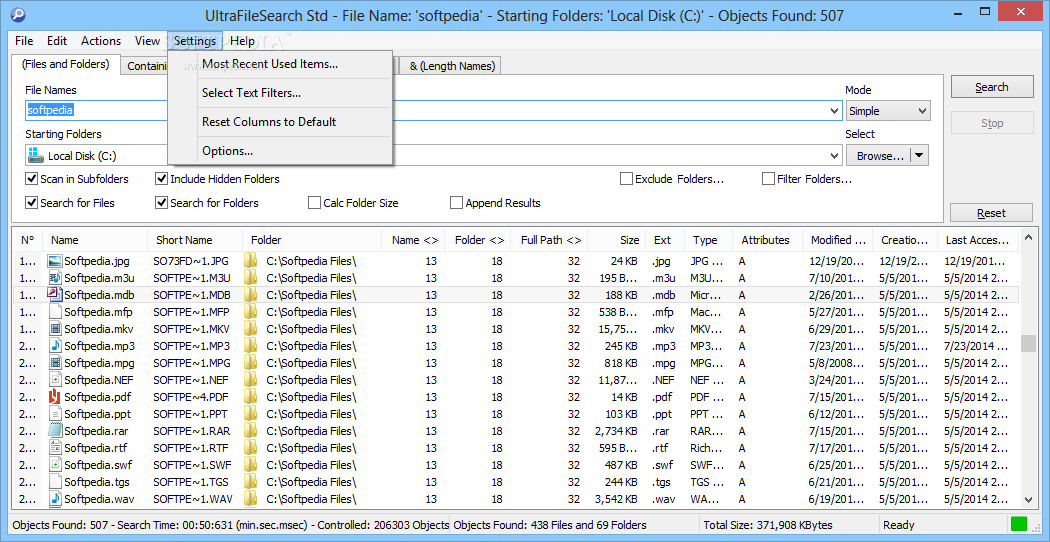Image resolution: width=1050 pixels, height=542 pixels.
Task: Click the Softpedia.mfp blank file icon
Action: tap(55, 312)
